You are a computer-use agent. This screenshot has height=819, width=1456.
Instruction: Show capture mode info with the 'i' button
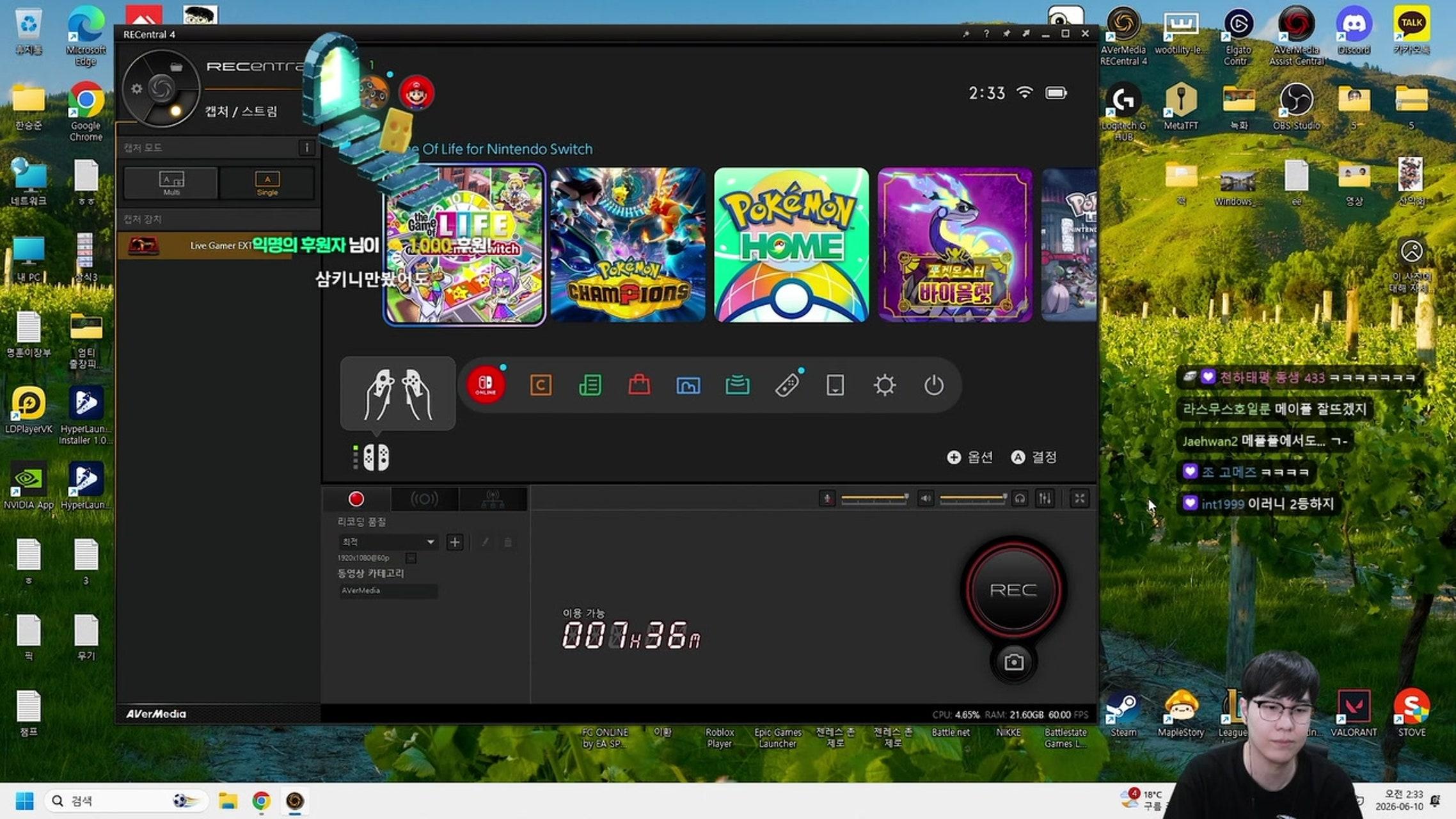tap(306, 148)
